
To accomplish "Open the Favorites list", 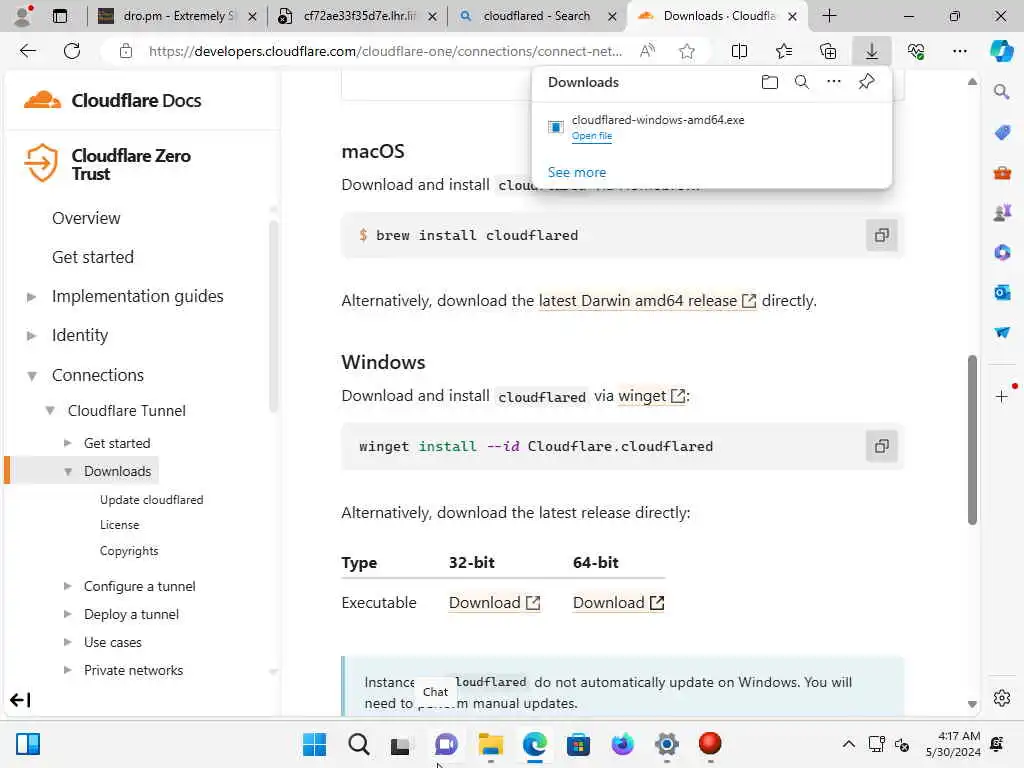I will [784, 51].
